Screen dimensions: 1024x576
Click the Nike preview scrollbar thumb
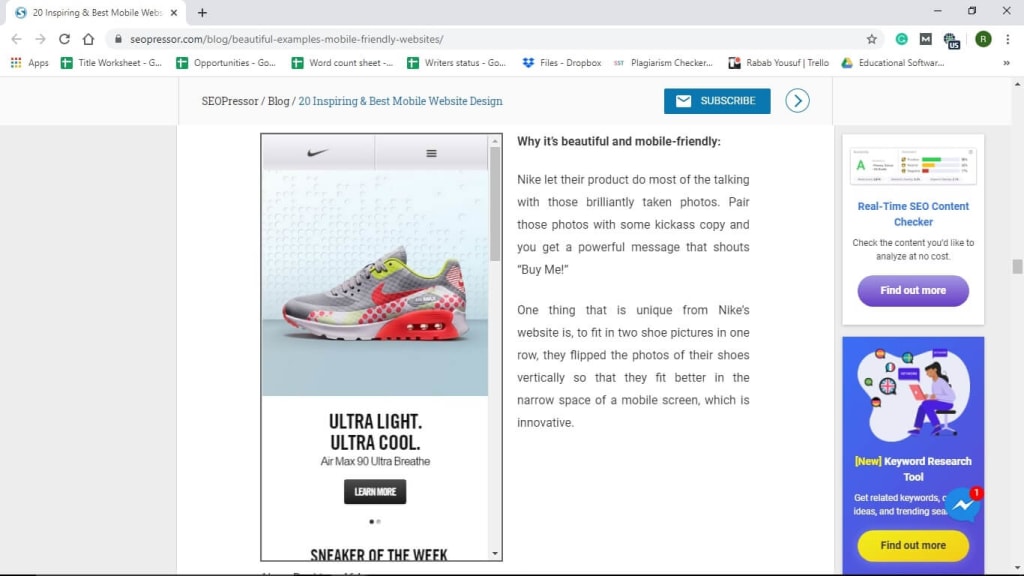495,204
